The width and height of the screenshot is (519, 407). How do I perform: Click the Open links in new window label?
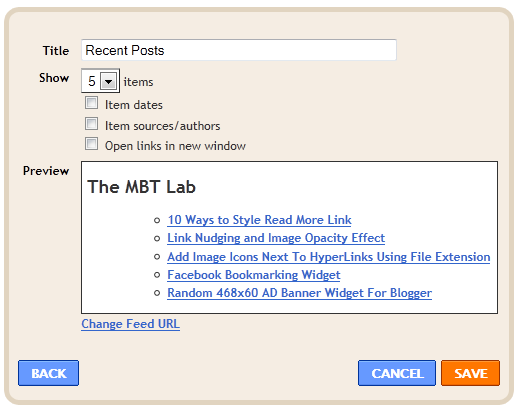175,146
